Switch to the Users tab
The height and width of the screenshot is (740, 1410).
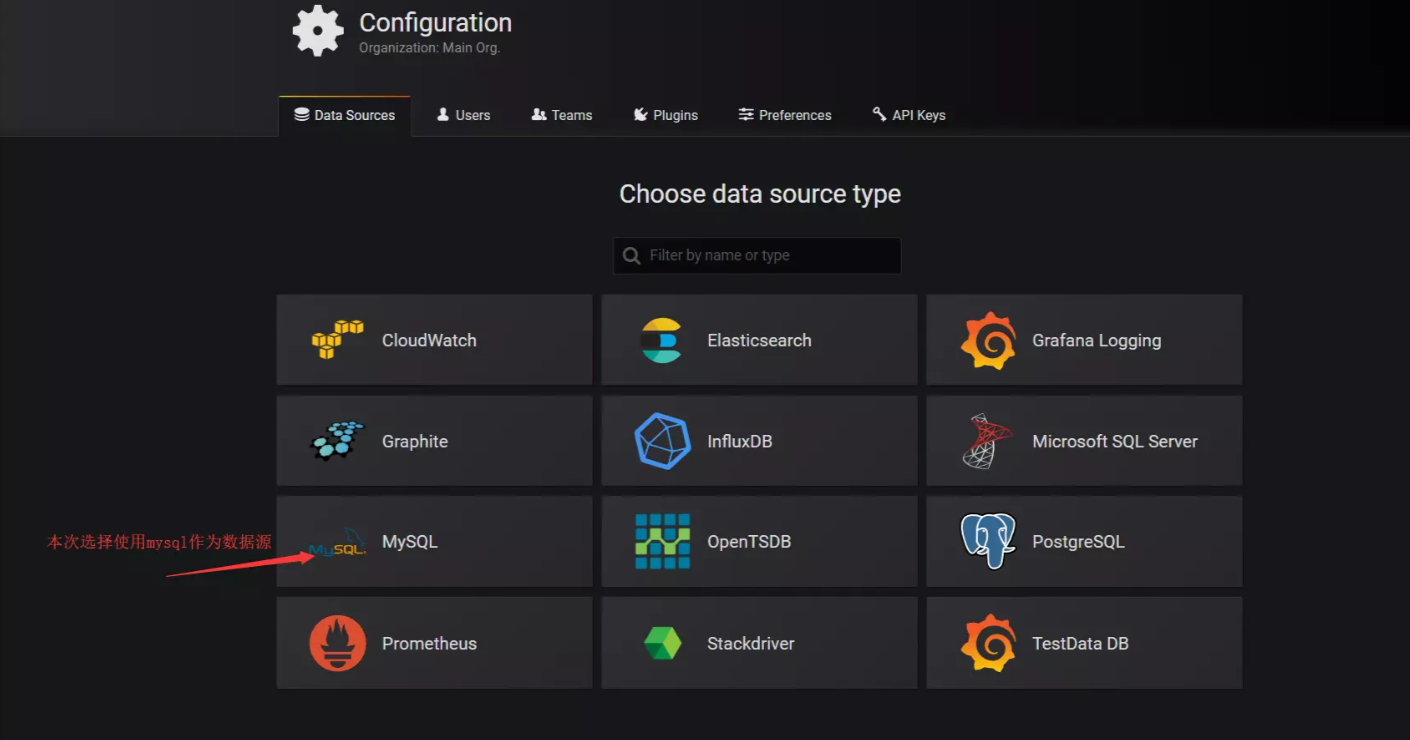pos(463,116)
